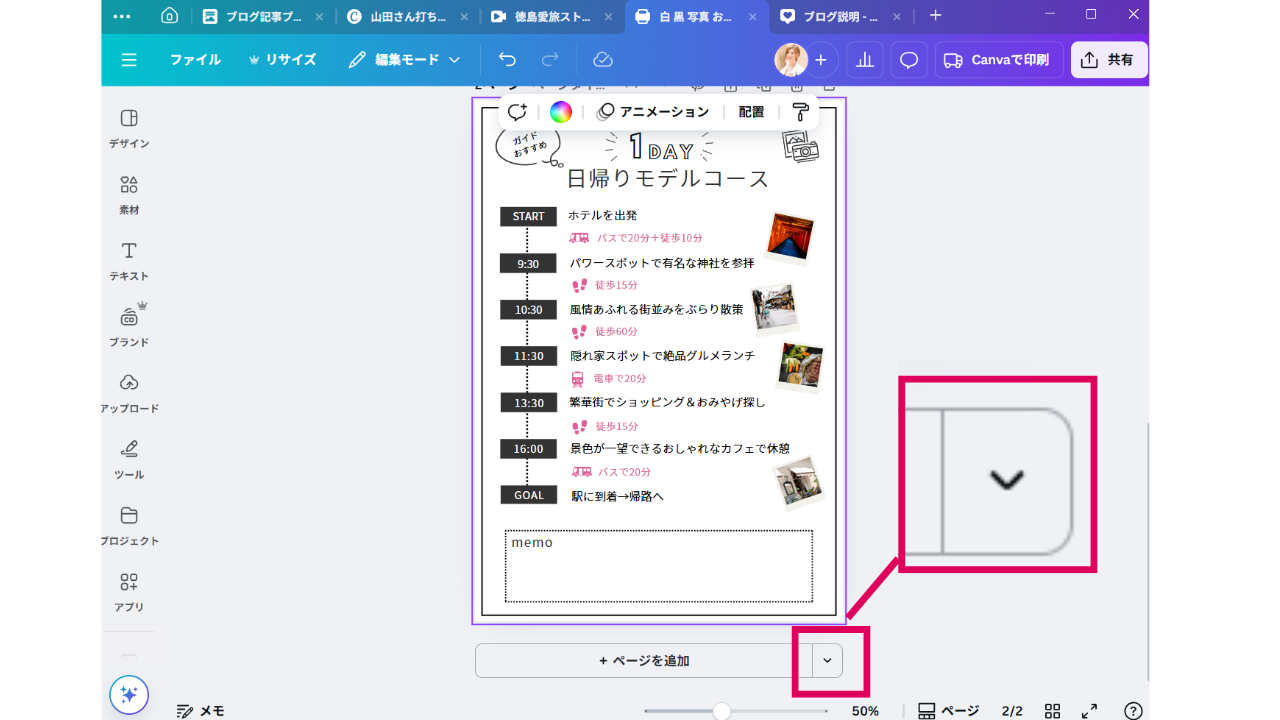Launch the Canva AI sparkle assistant
Viewport: 1280px width, 720px height.
click(129, 694)
